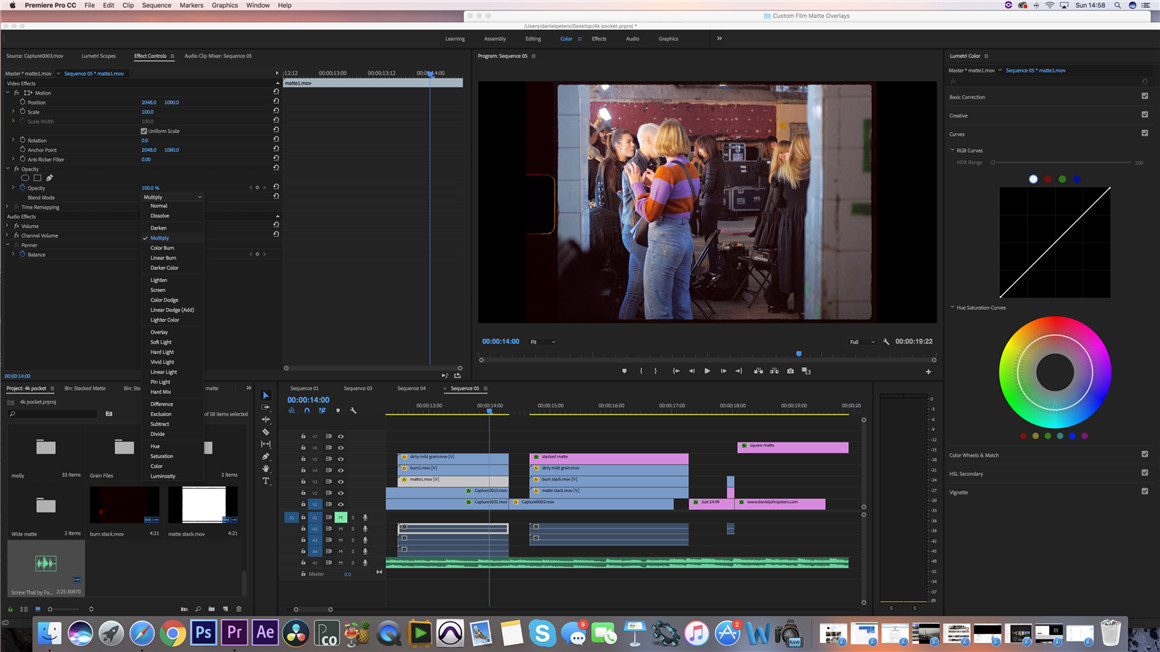The image size is (1160, 652).
Task: Launch Photoshop from the Dock
Action: [204, 632]
